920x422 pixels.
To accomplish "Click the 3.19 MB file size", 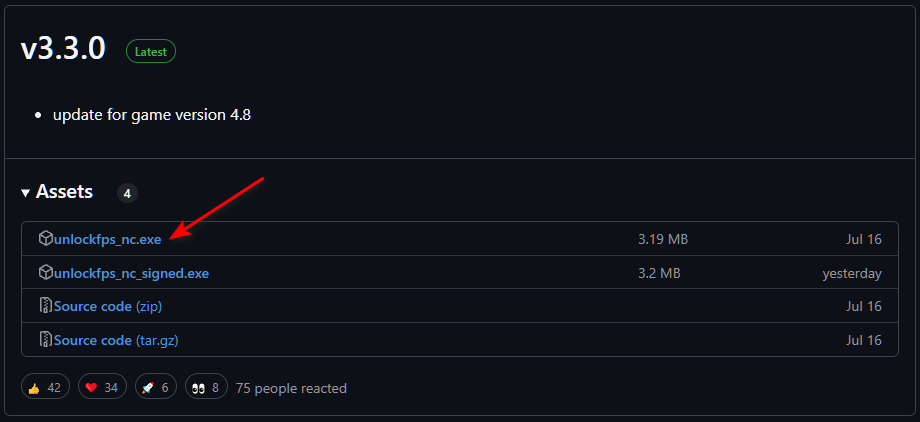I will (x=662, y=240).
